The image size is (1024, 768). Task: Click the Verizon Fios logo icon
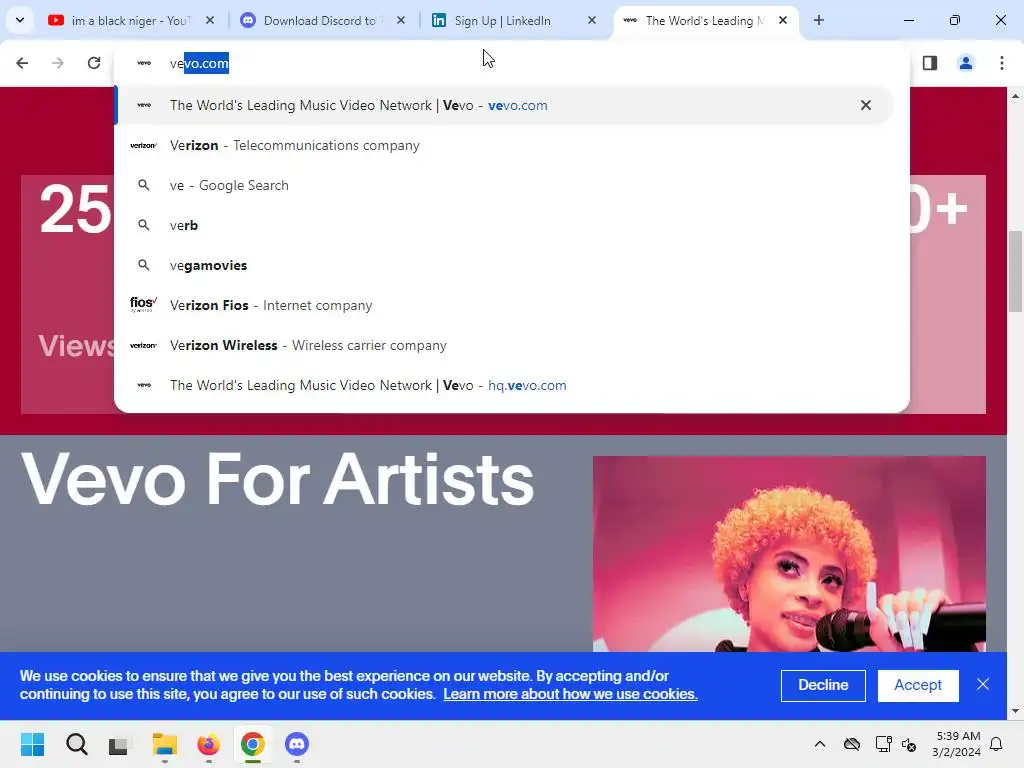(x=143, y=304)
